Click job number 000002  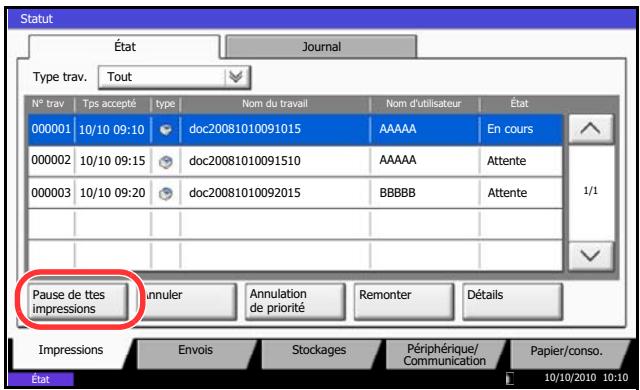tap(51, 160)
